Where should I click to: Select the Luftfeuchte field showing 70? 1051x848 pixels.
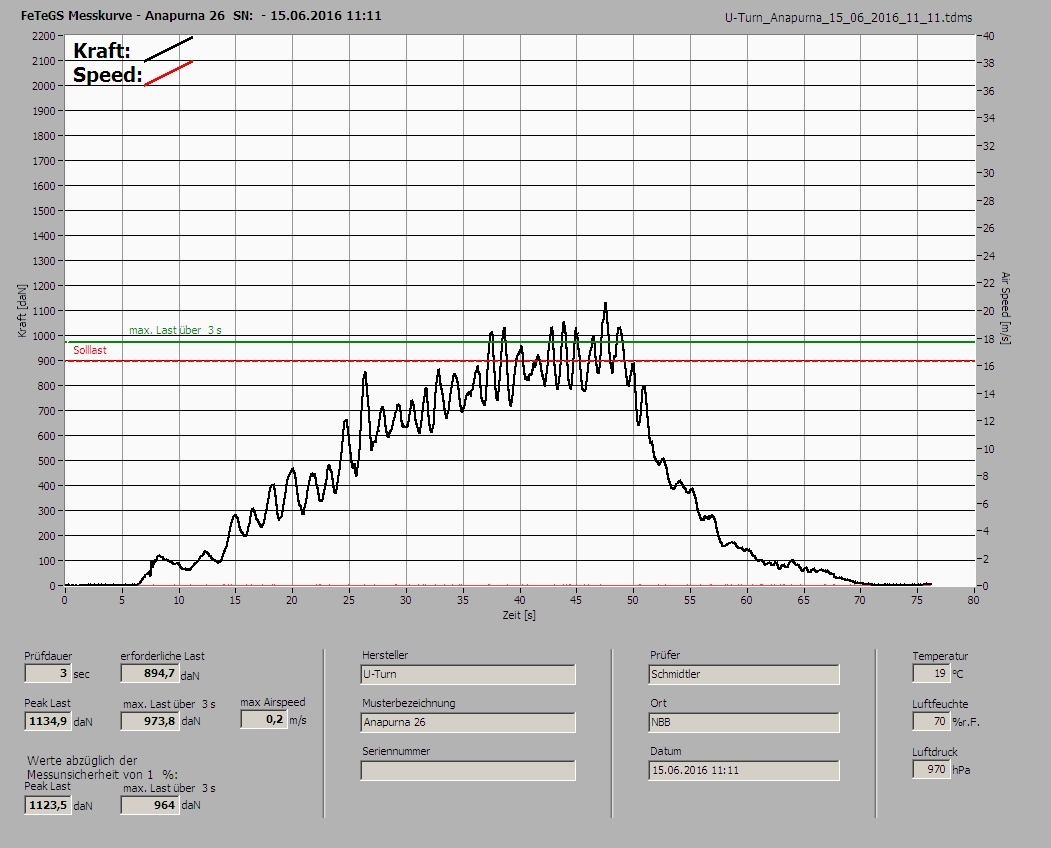tap(930, 721)
